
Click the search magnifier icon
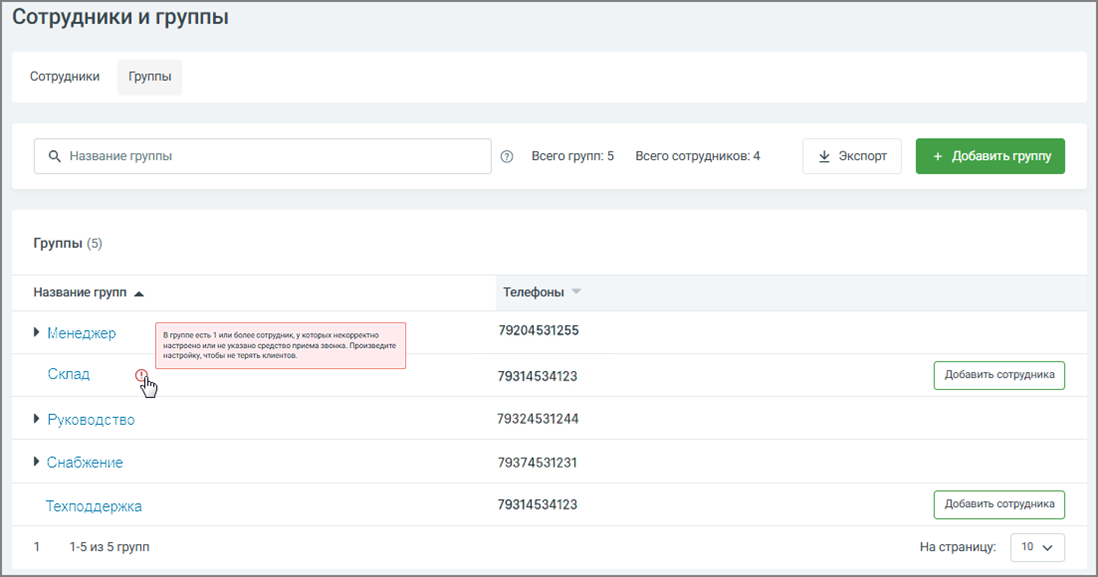pos(54,156)
